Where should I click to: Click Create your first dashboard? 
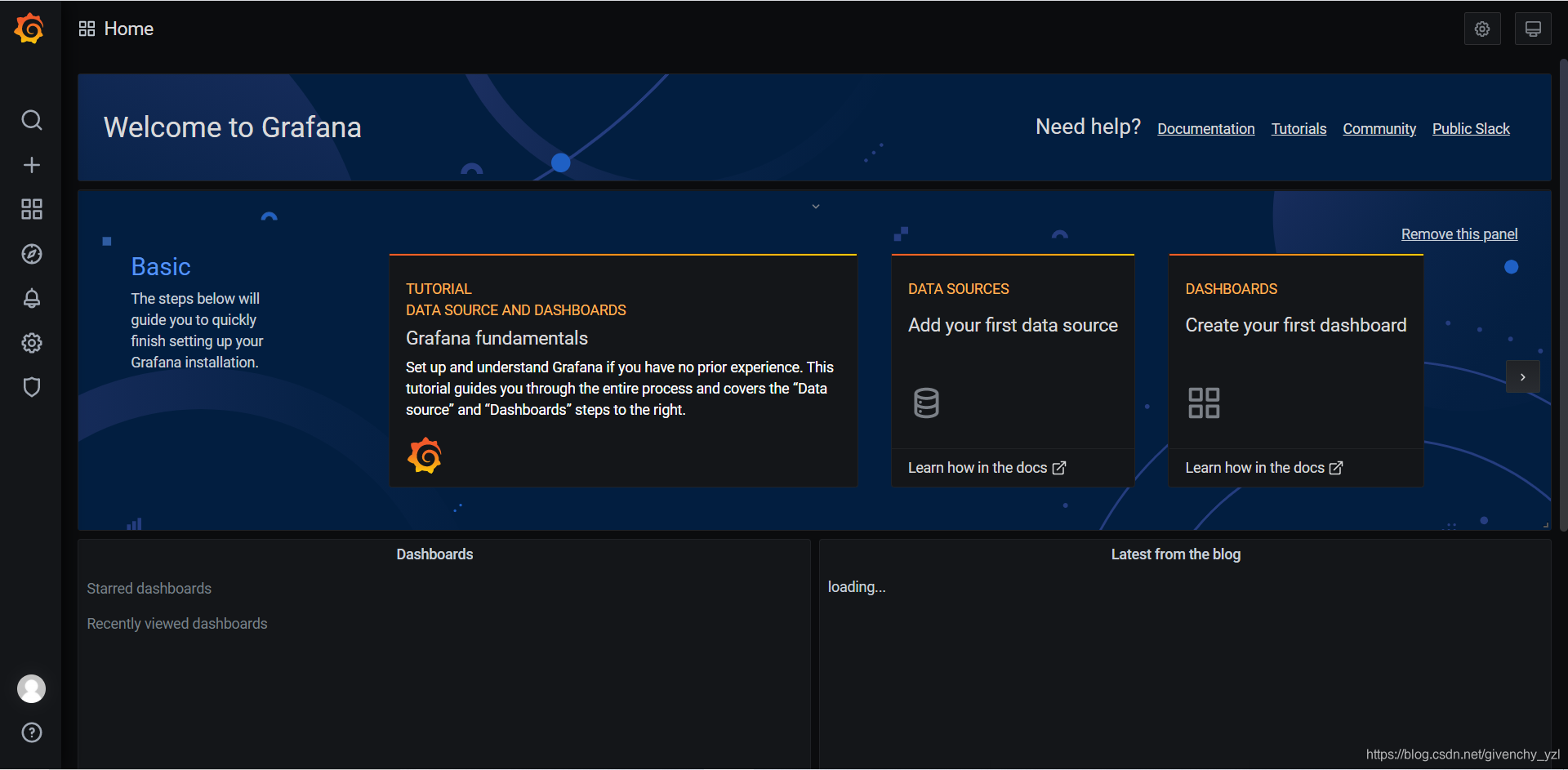pyautogui.click(x=1295, y=325)
